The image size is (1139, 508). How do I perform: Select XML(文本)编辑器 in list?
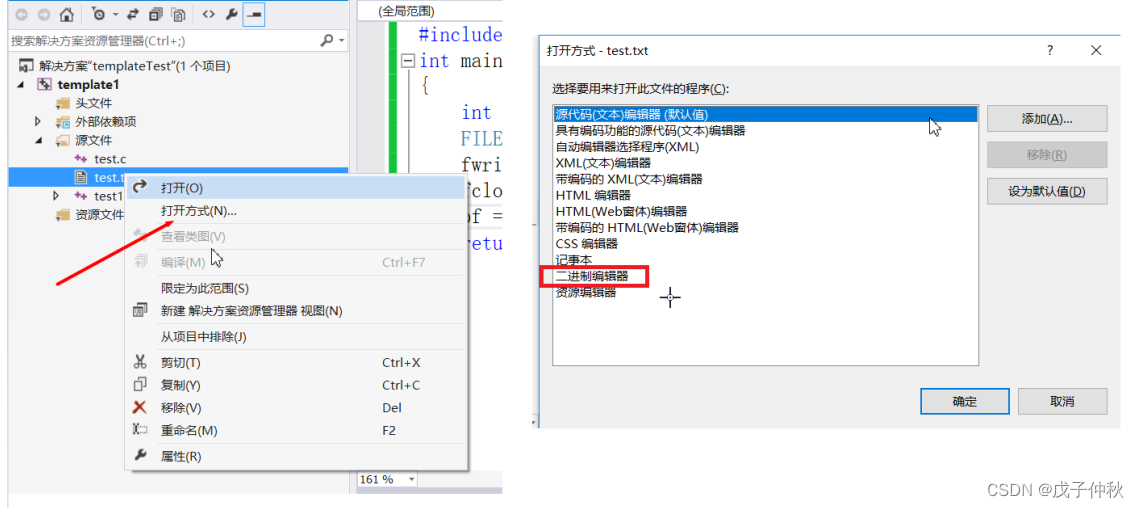pos(765,163)
